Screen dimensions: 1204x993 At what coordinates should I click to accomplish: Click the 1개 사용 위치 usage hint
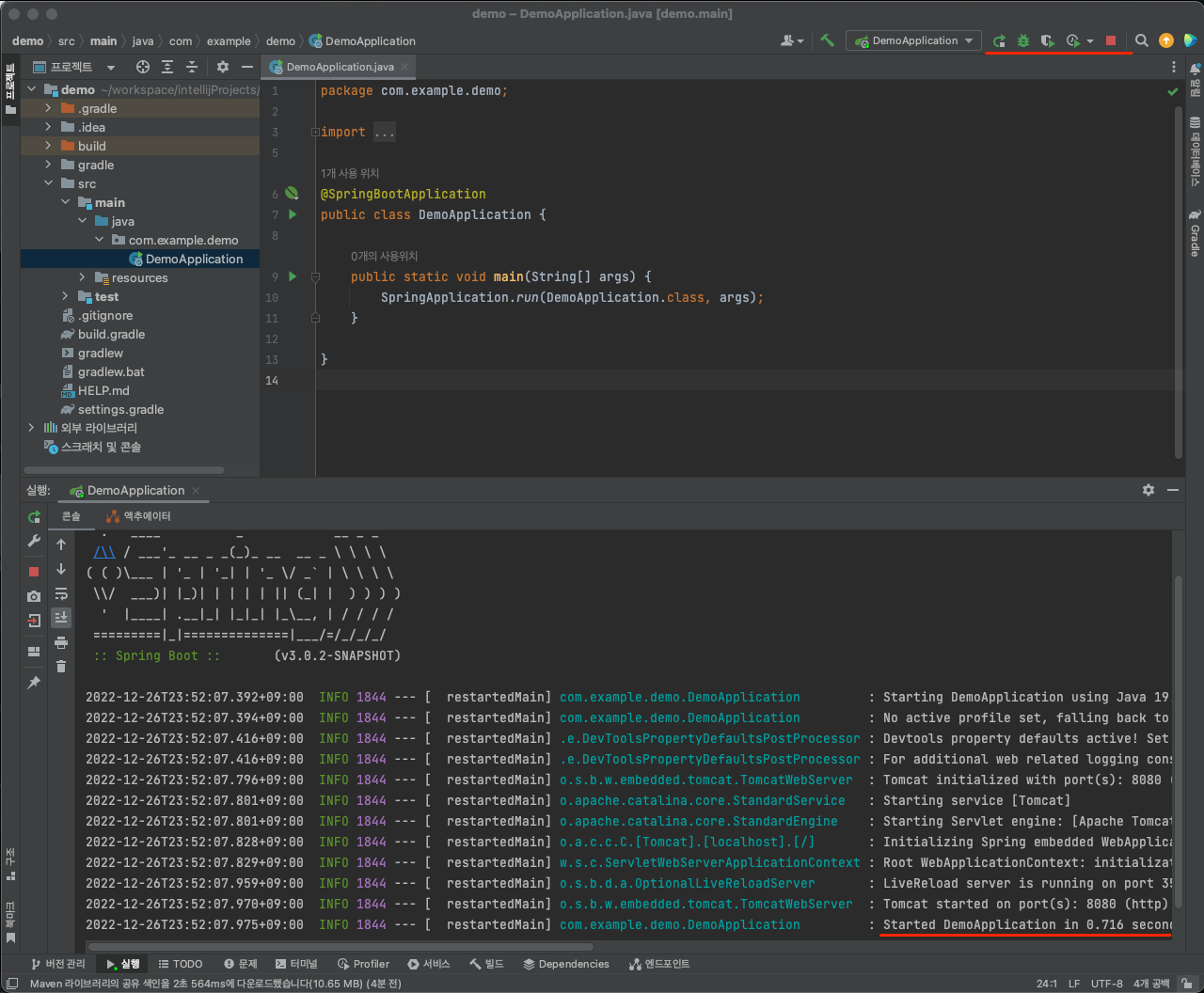(349, 173)
